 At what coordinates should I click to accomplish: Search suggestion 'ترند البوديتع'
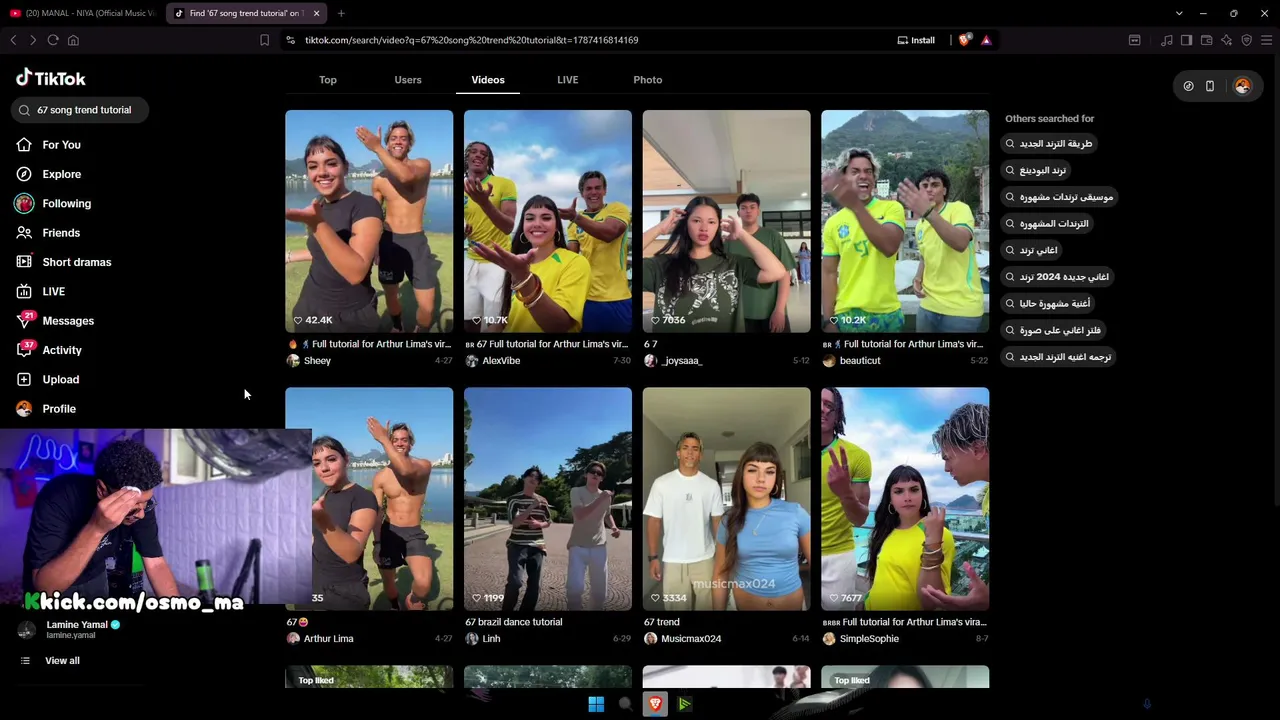1036,170
